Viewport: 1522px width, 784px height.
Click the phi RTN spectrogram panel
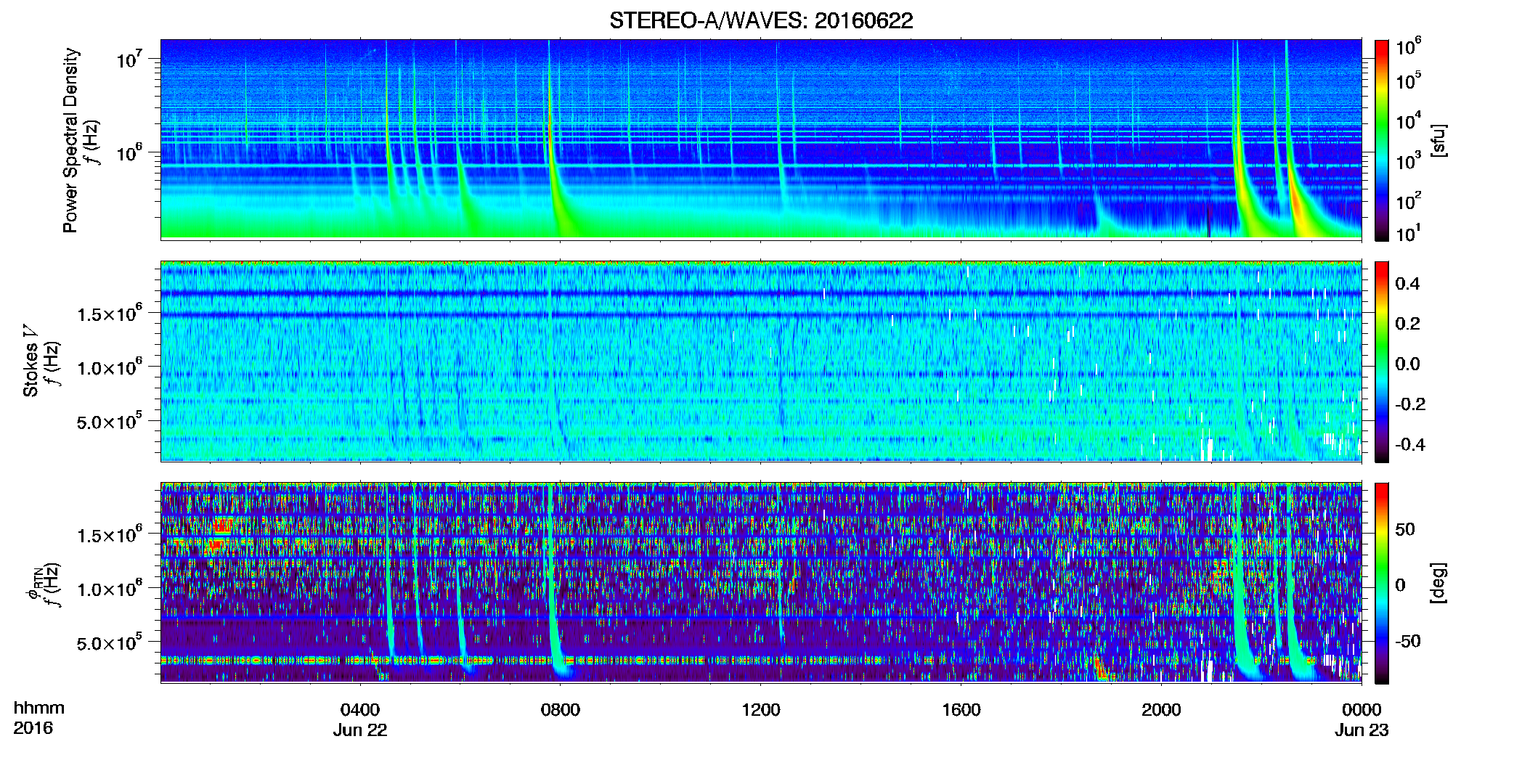tap(761, 583)
